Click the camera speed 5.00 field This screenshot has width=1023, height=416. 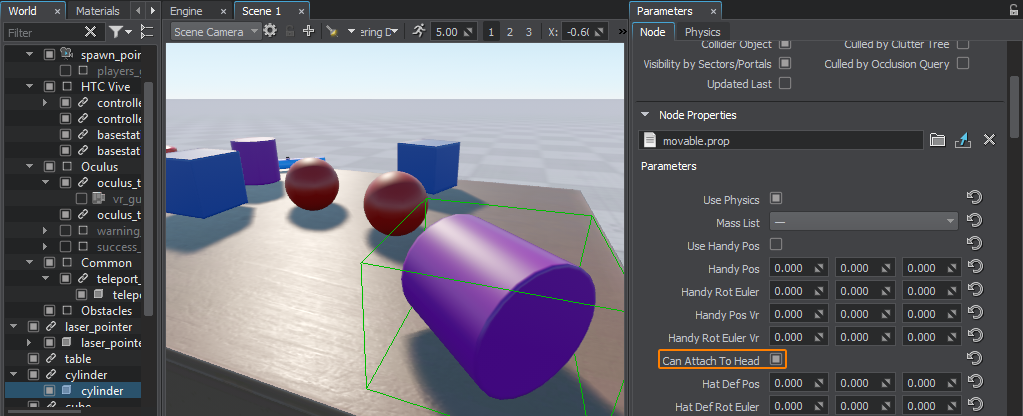pos(448,32)
